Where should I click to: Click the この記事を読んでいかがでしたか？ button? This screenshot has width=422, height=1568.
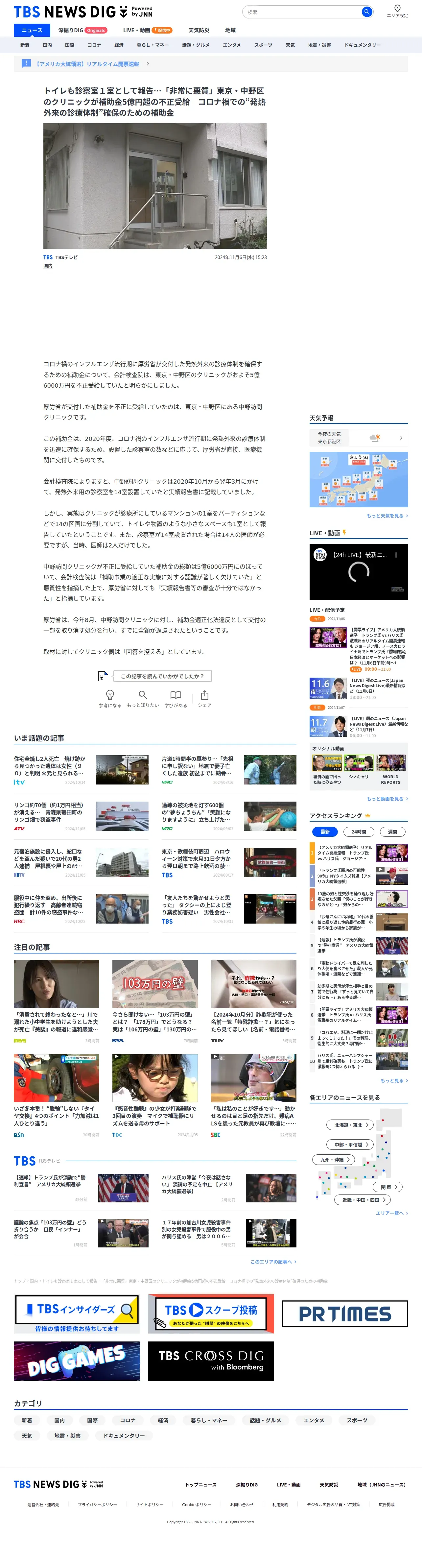click(x=162, y=676)
